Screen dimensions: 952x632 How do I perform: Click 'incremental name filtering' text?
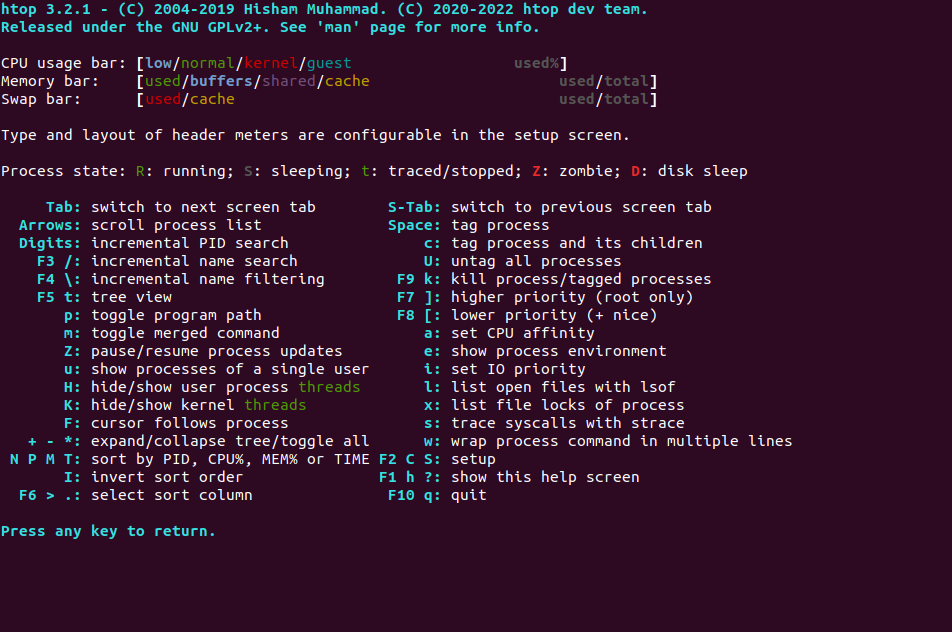208,279
